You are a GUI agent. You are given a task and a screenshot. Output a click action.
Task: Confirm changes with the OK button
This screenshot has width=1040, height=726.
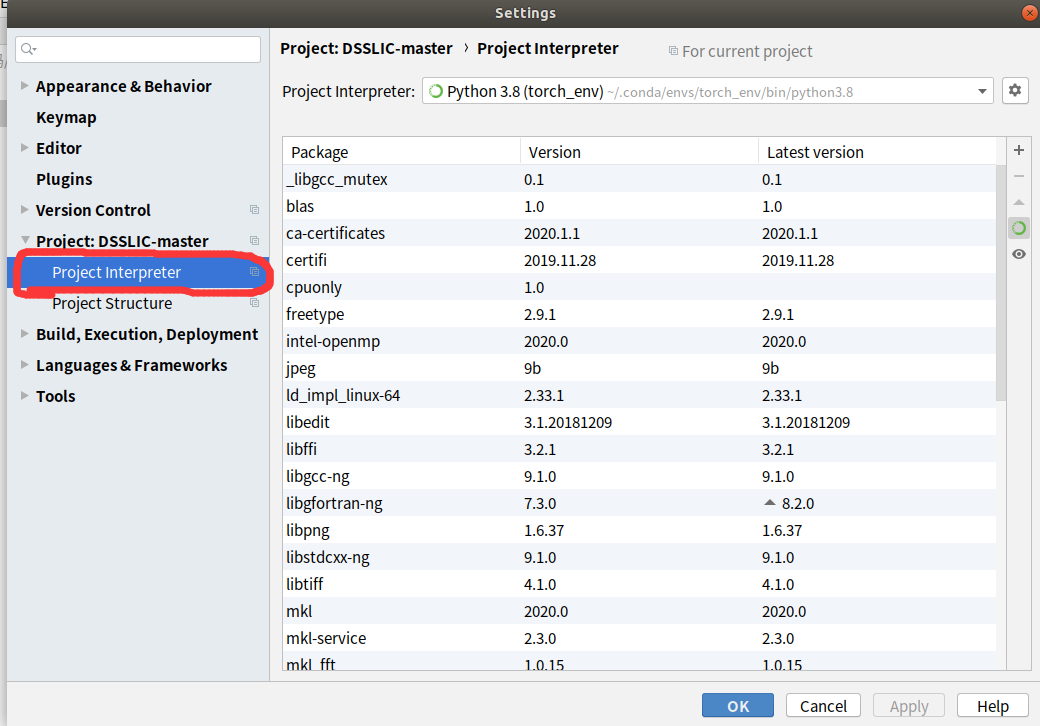click(737, 705)
